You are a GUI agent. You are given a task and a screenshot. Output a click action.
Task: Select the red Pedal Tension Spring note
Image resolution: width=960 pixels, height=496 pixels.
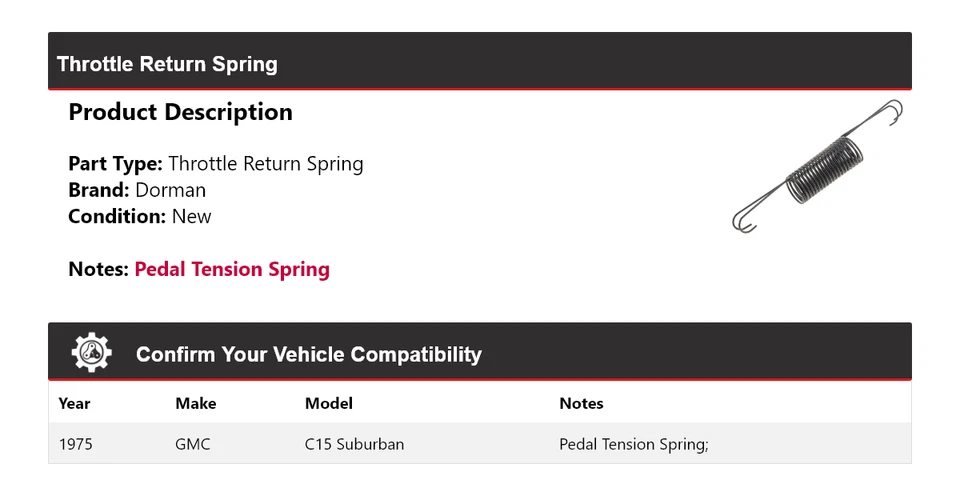pyautogui.click(x=232, y=269)
